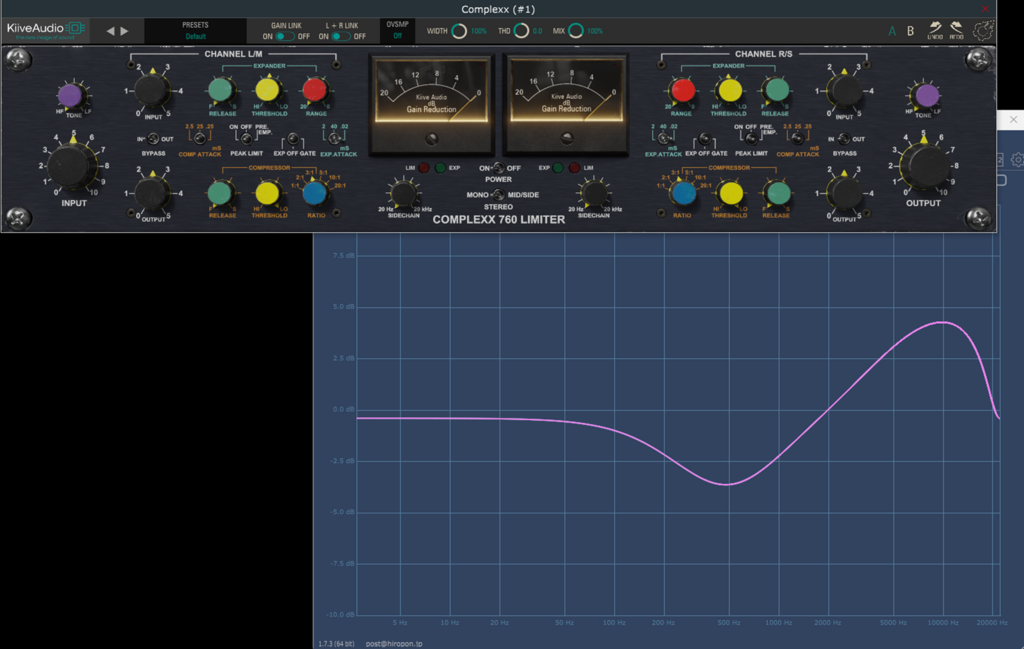1024x649 pixels.
Task: Flip Channel L/M Comp Attack switch
Action: tap(200, 138)
